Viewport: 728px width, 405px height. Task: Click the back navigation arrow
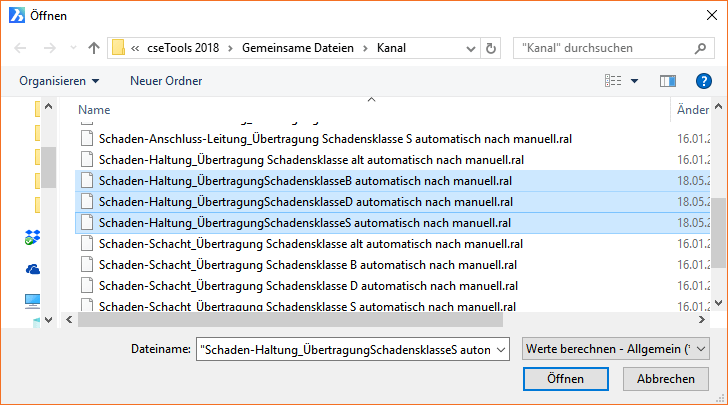21,48
